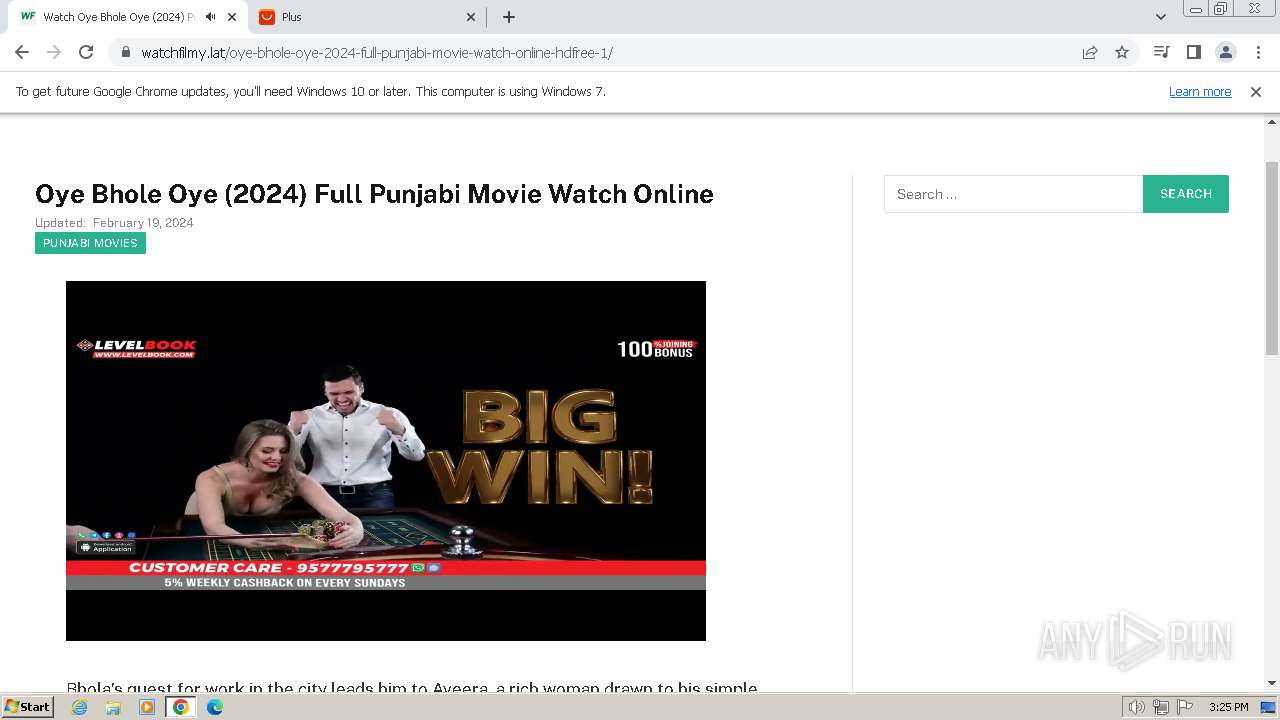Click the 3:25 PM system clock
This screenshot has width=1280, height=720.
1228,707
